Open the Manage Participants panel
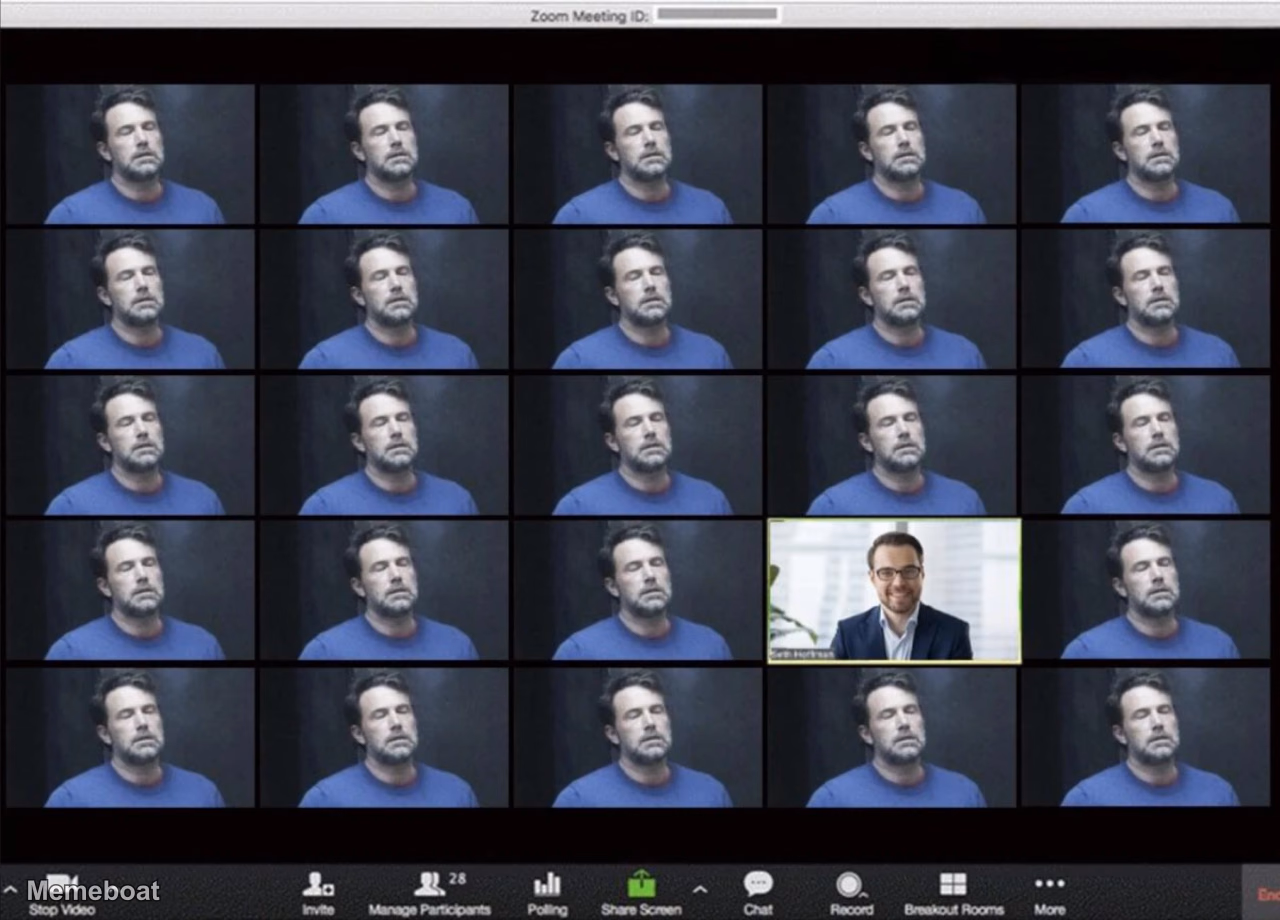The image size is (1280, 920). 429,893
